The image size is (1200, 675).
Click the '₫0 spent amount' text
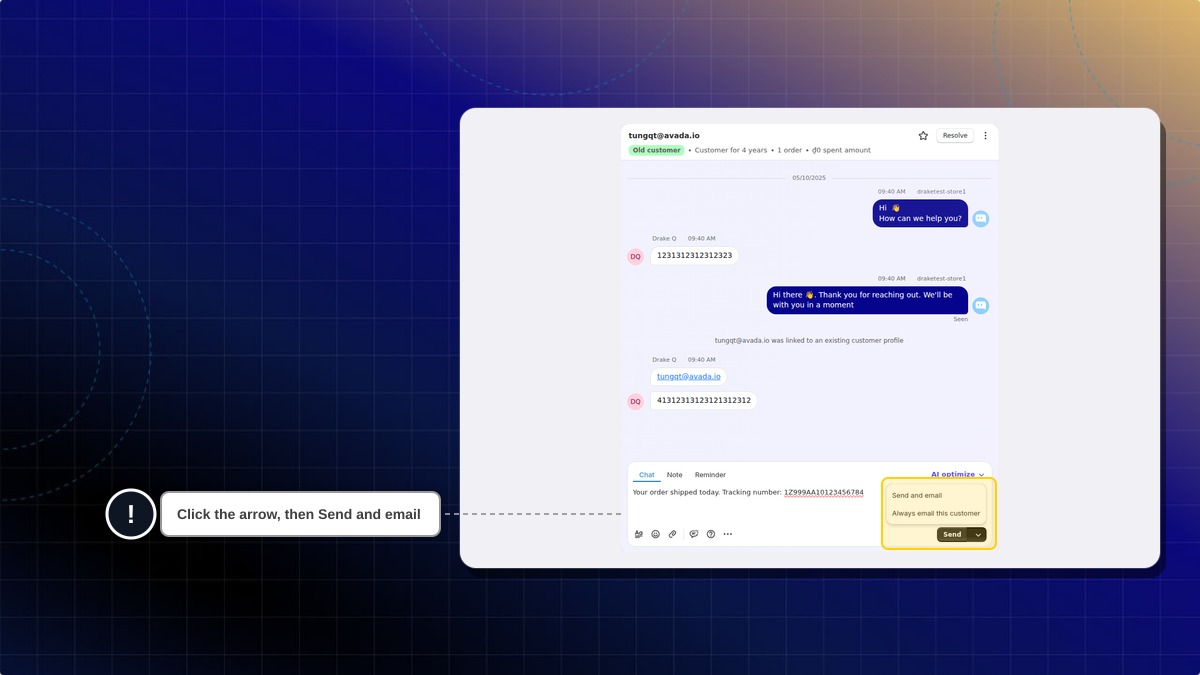coord(841,150)
